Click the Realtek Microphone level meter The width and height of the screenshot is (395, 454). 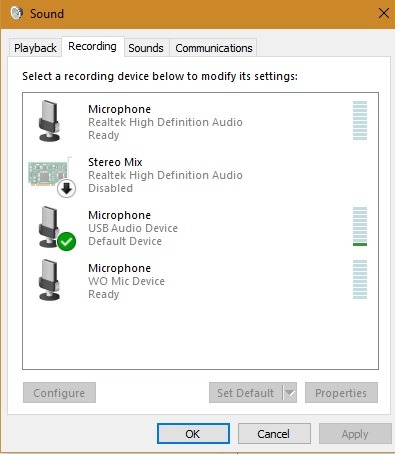(360, 120)
